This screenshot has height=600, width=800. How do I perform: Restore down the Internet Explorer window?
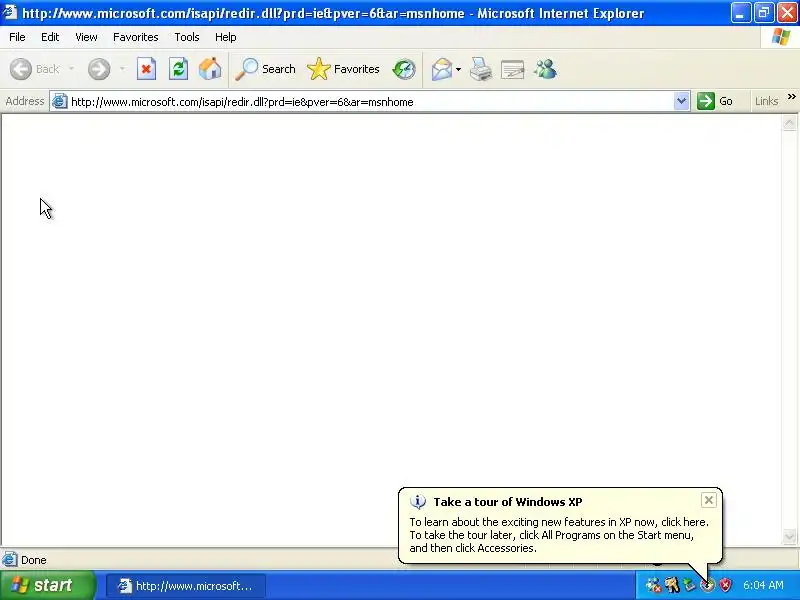coord(763,13)
